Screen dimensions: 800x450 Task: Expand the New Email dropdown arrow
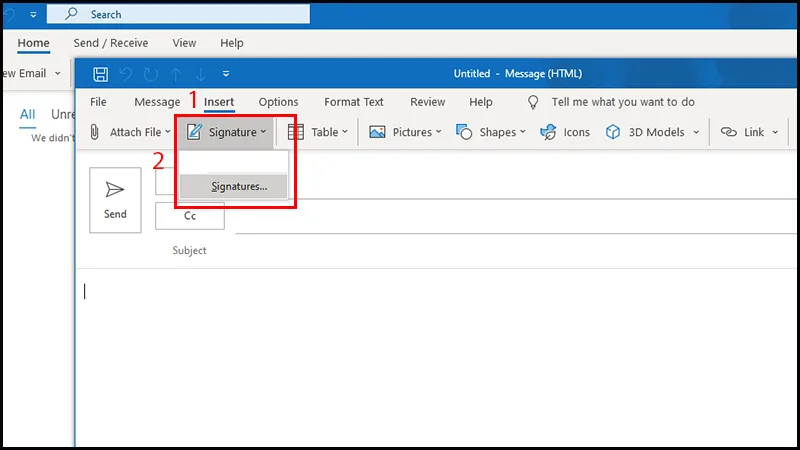tap(58, 73)
